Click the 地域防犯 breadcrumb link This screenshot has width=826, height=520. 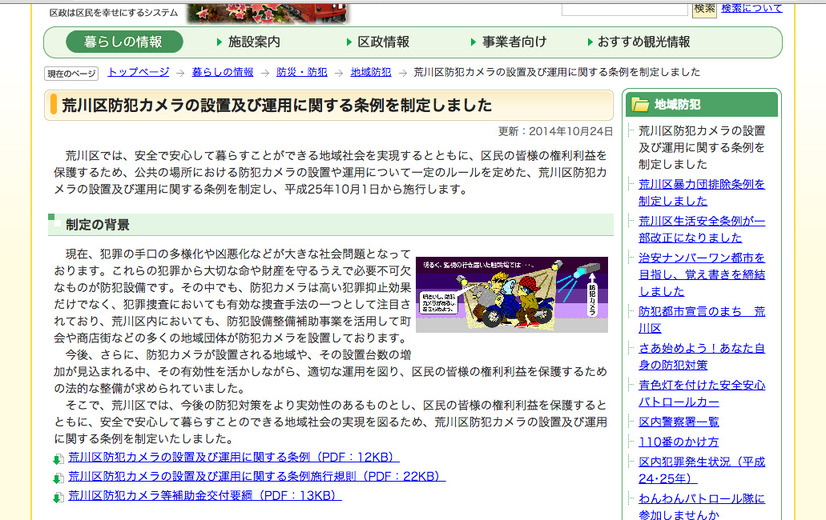370,73
